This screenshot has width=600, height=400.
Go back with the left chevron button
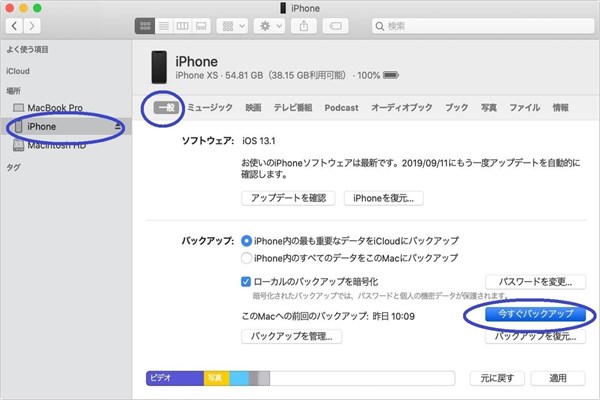pyautogui.click(x=14, y=26)
